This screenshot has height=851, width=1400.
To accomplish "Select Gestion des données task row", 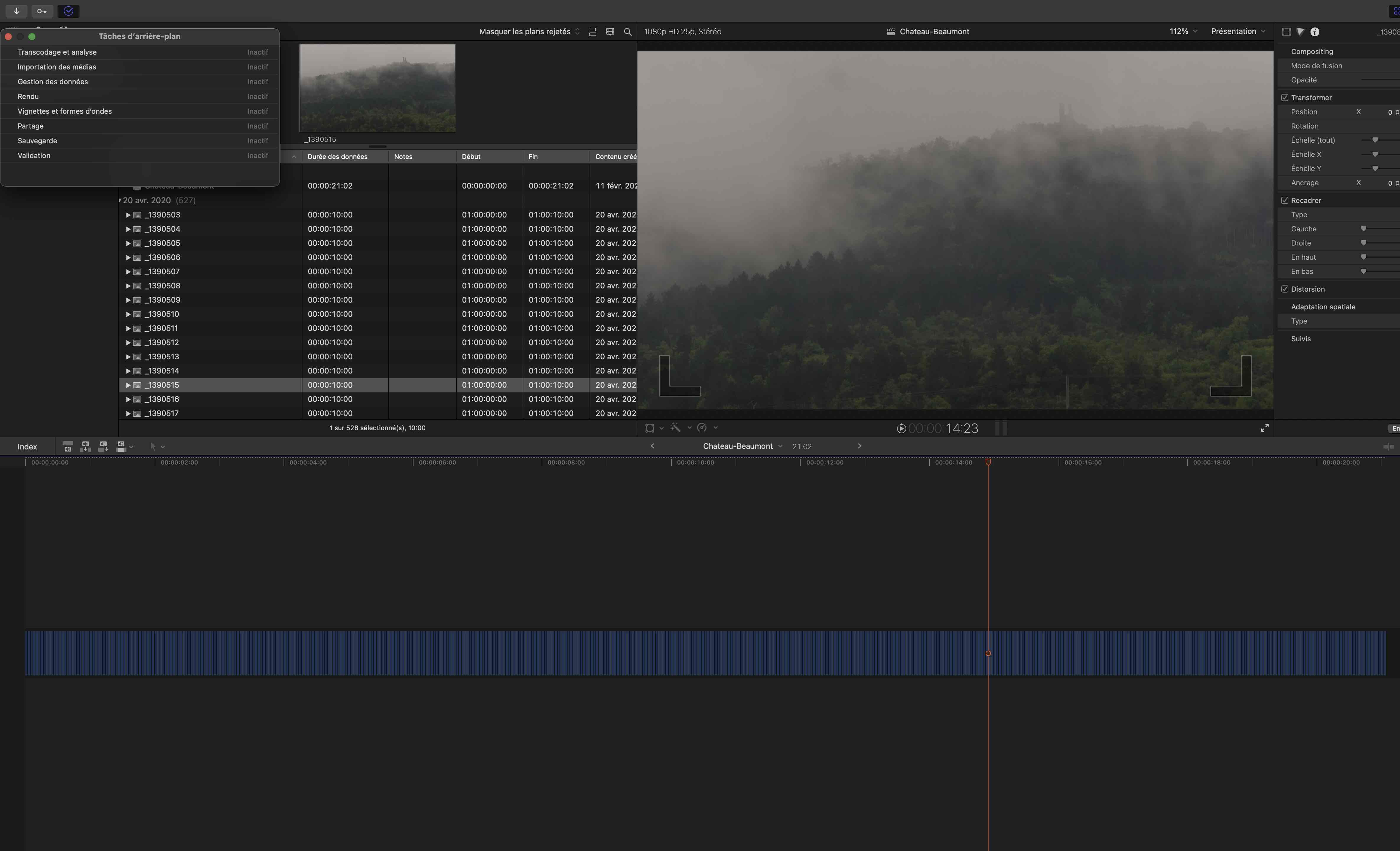I will 140,82.
